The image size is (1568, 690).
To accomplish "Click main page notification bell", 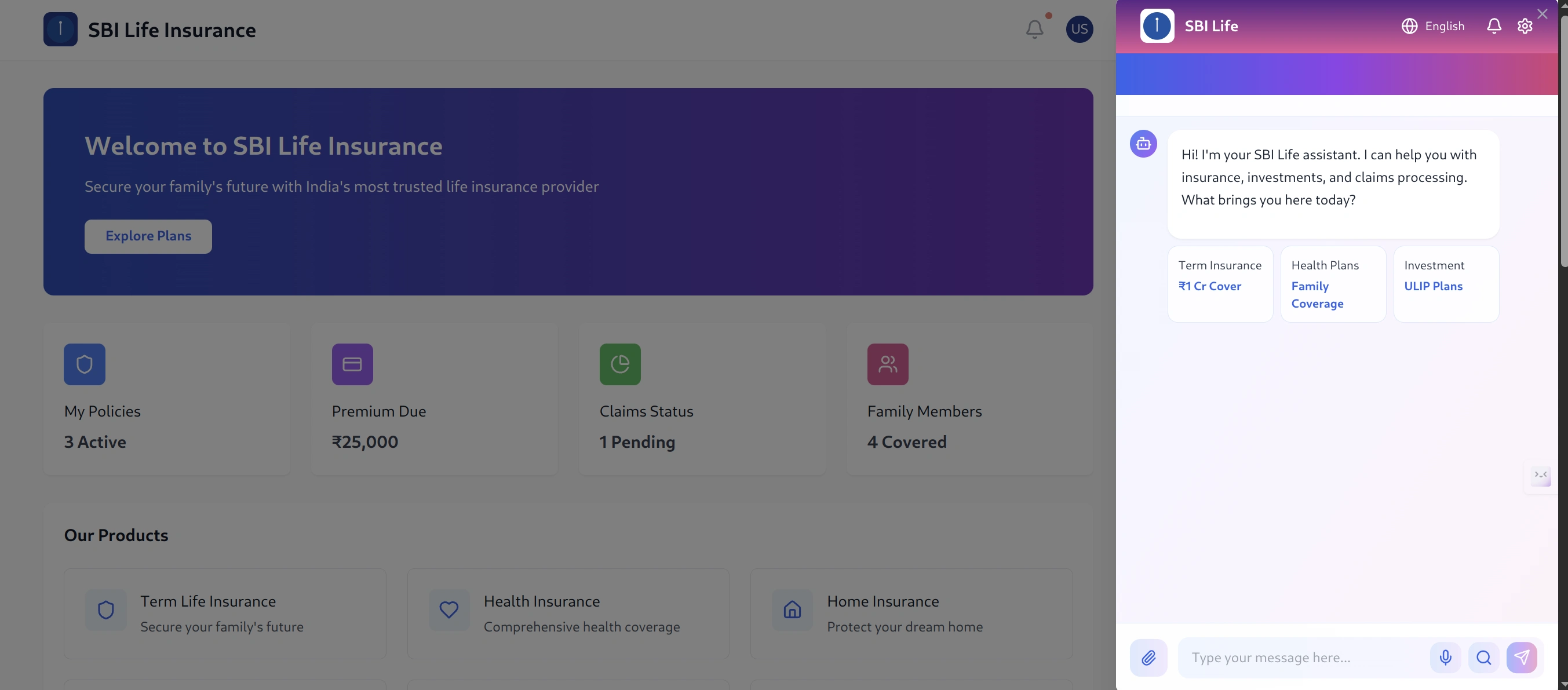I will click(1034, 28).
